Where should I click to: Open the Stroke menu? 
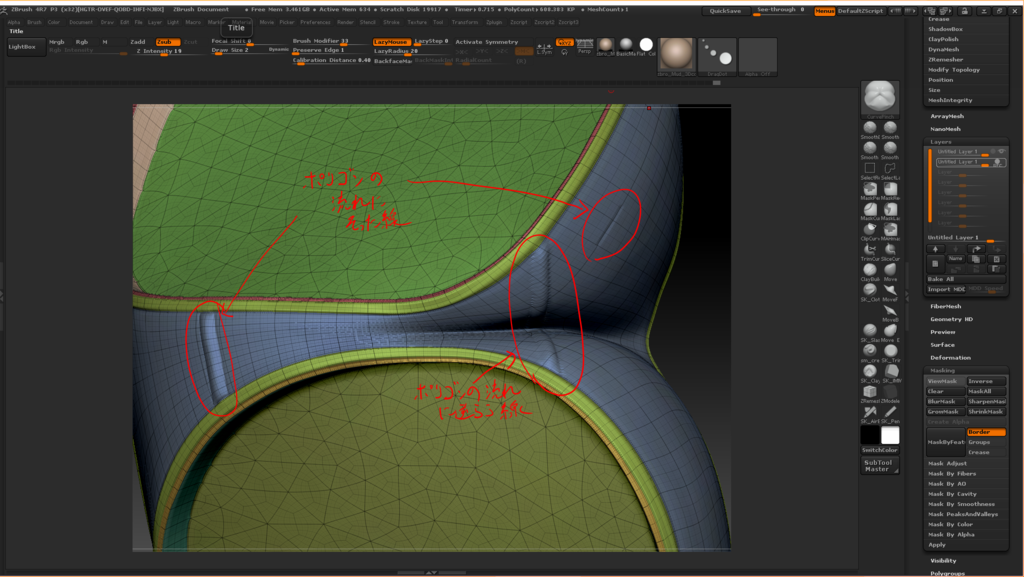[391, 22]
